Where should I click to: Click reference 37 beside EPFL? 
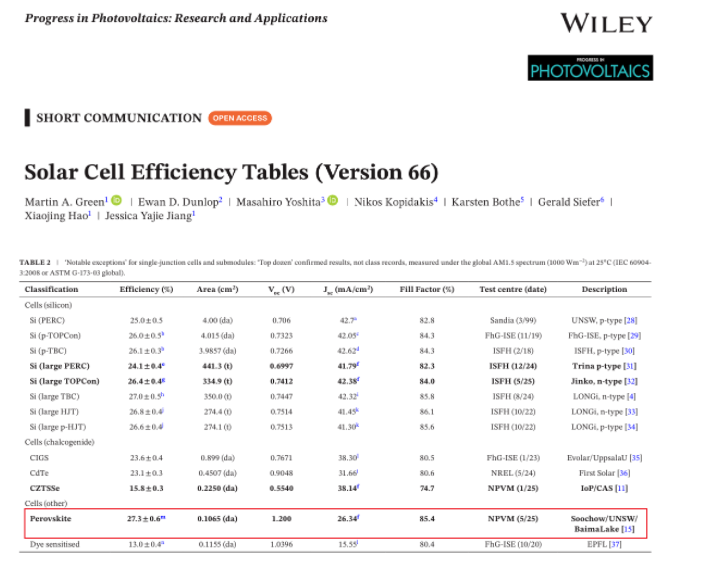616,544
